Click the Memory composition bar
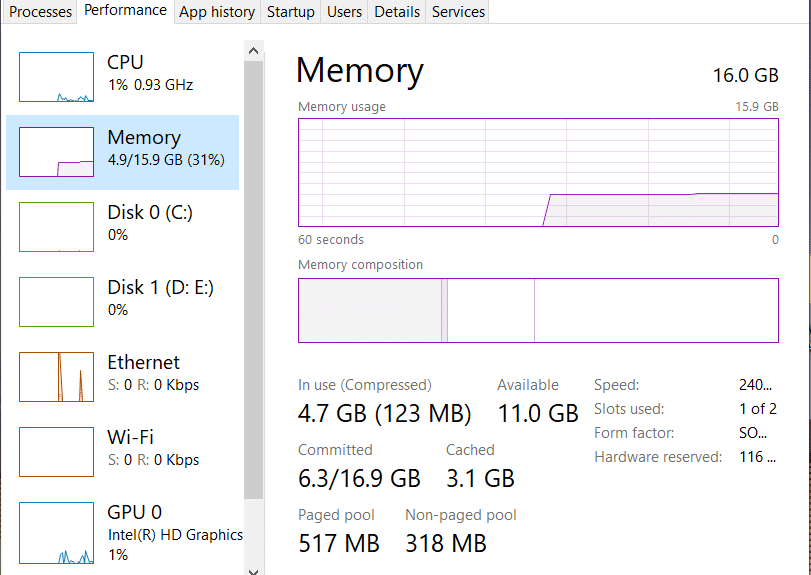Image resolution: width=811 pixels, height=575 pixels. [x=538, y=310]
